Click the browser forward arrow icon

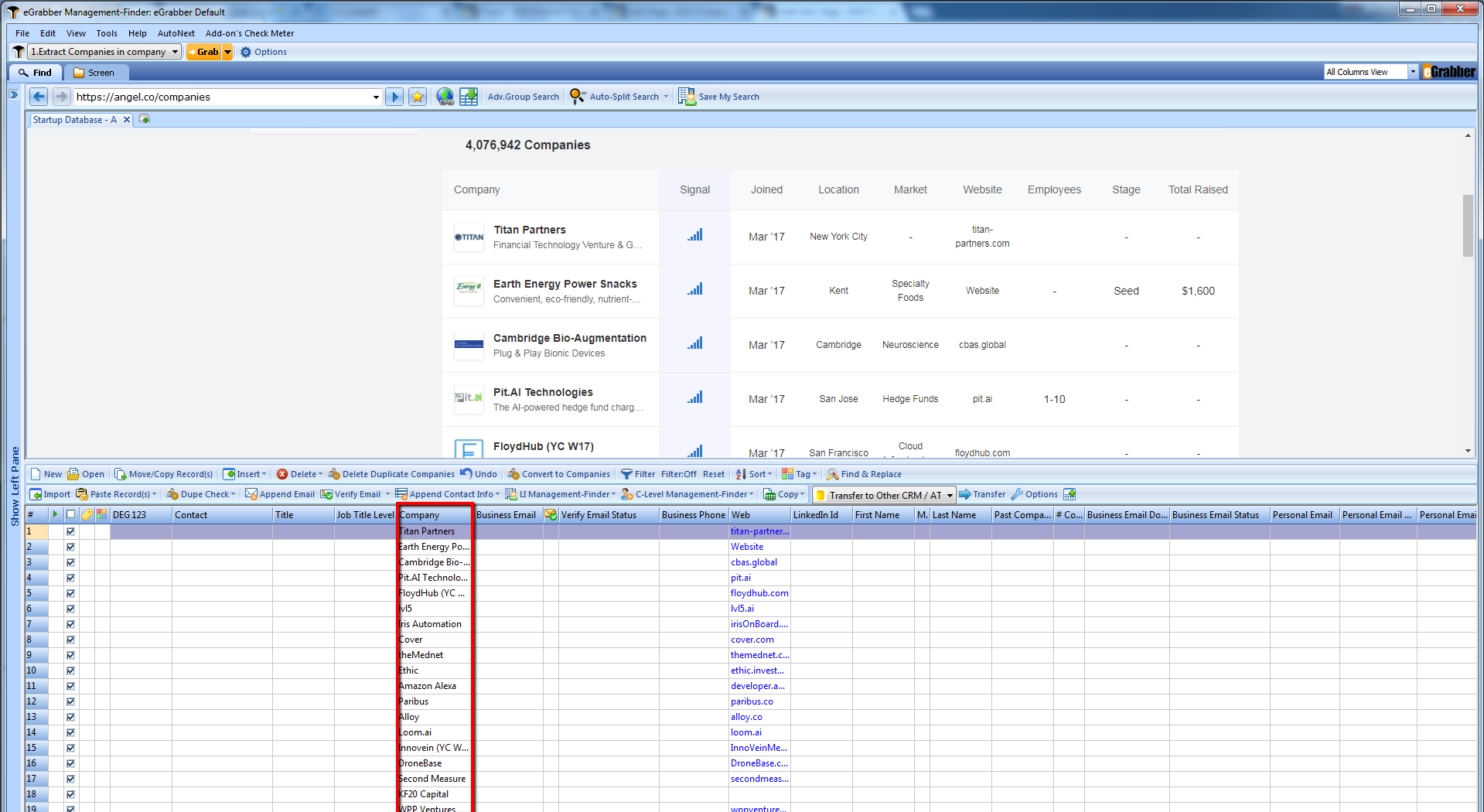click(61, 97)
